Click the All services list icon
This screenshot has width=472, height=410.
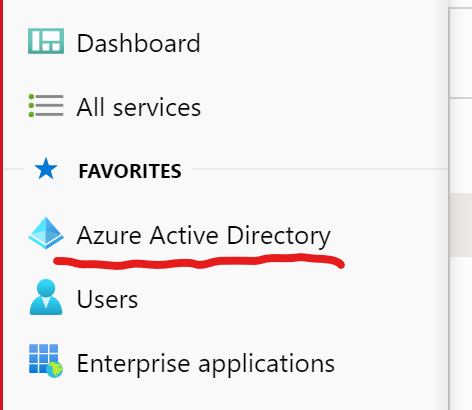tap(46, 106)
